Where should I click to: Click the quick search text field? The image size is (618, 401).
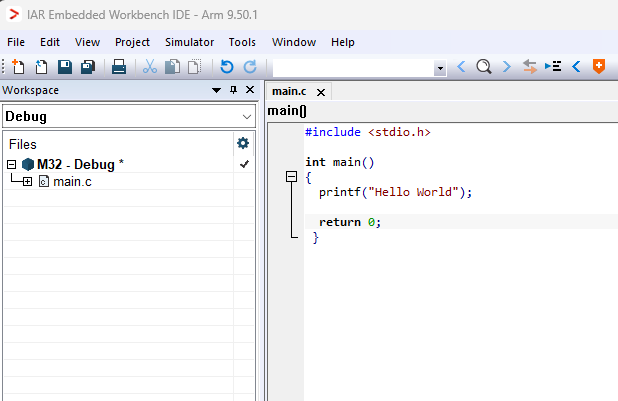coord(354,68)
